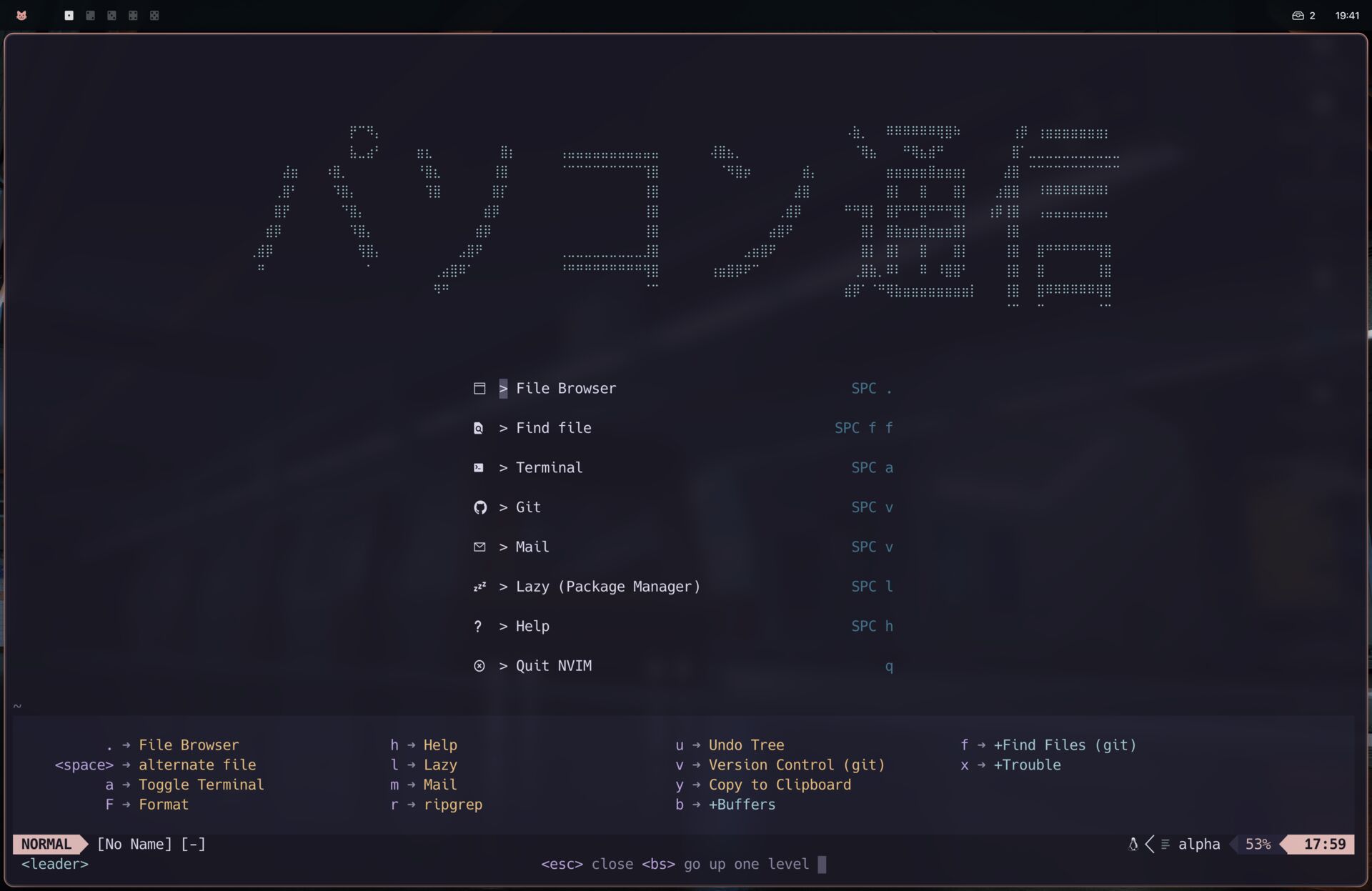Select 'alternate file' in which-key popup
The height and width of the screenshot is (891, 1372).
197,765
